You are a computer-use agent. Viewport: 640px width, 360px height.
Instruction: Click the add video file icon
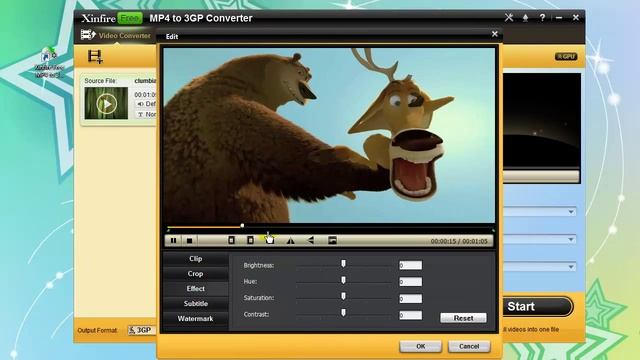coord(95,57)
